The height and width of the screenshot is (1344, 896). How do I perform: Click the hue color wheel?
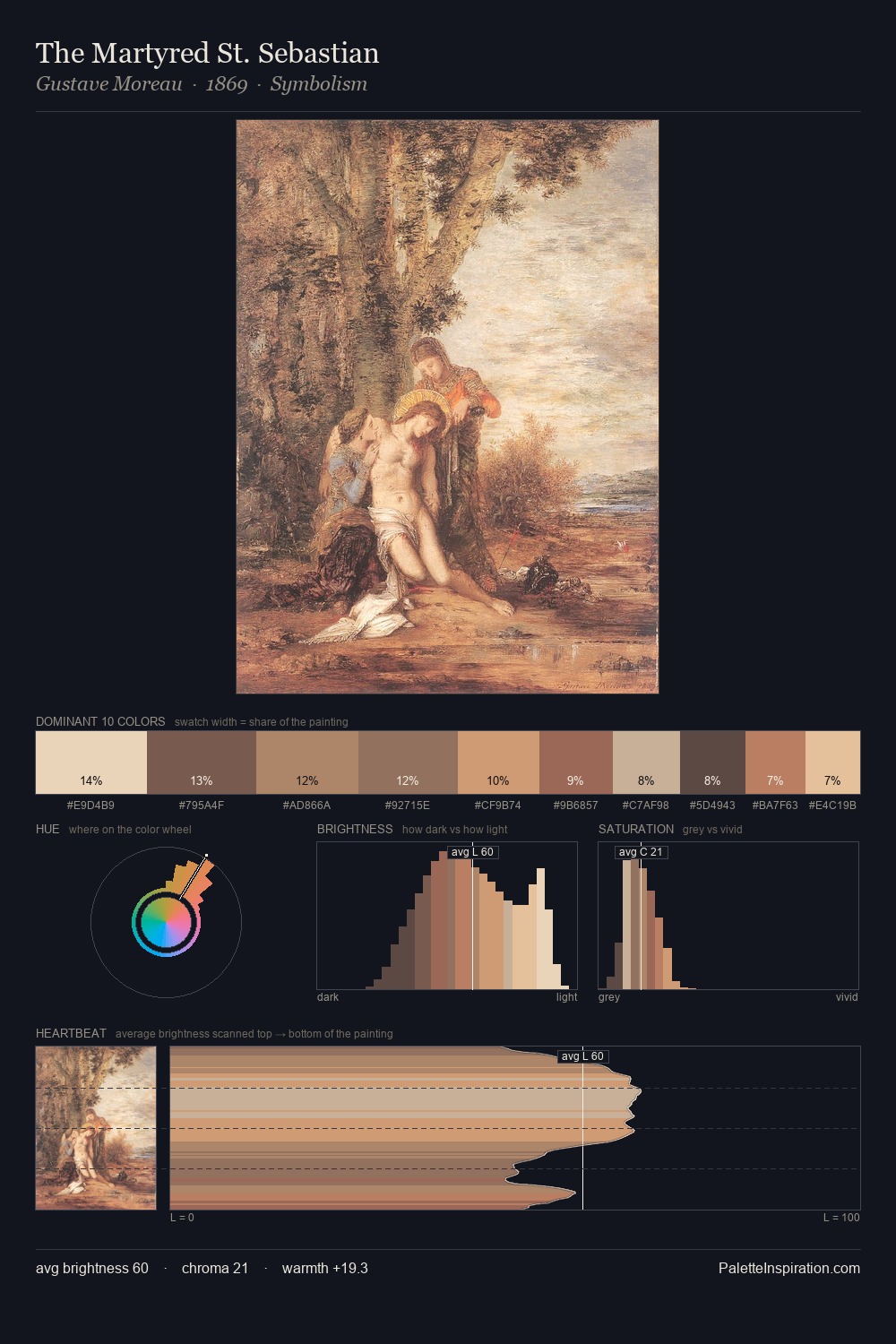166,922
